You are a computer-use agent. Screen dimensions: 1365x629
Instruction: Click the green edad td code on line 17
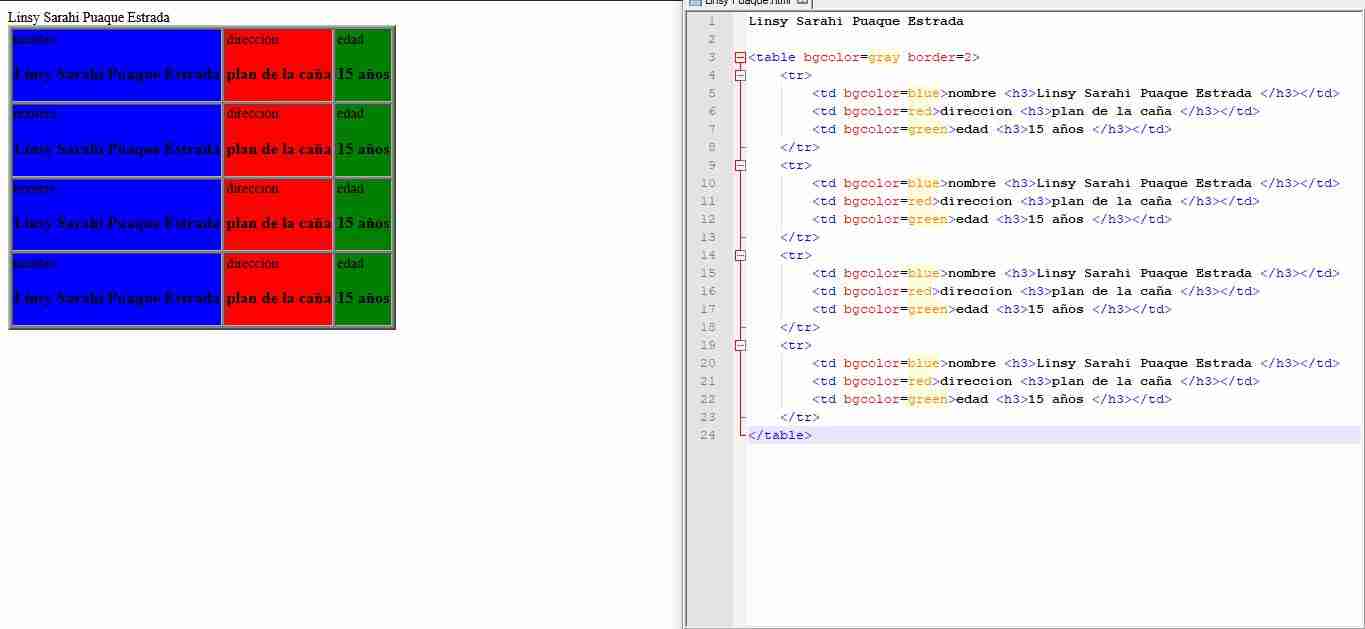(x=992, y=309)
